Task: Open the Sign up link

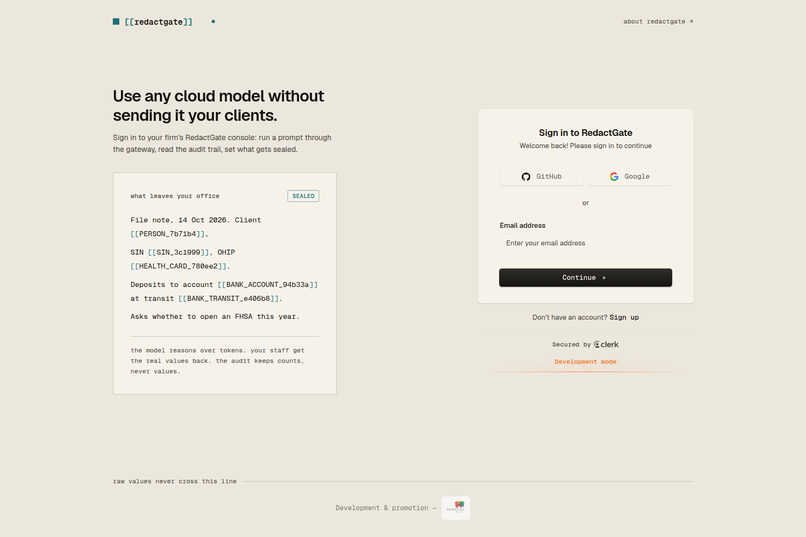Action: [624, 318]
